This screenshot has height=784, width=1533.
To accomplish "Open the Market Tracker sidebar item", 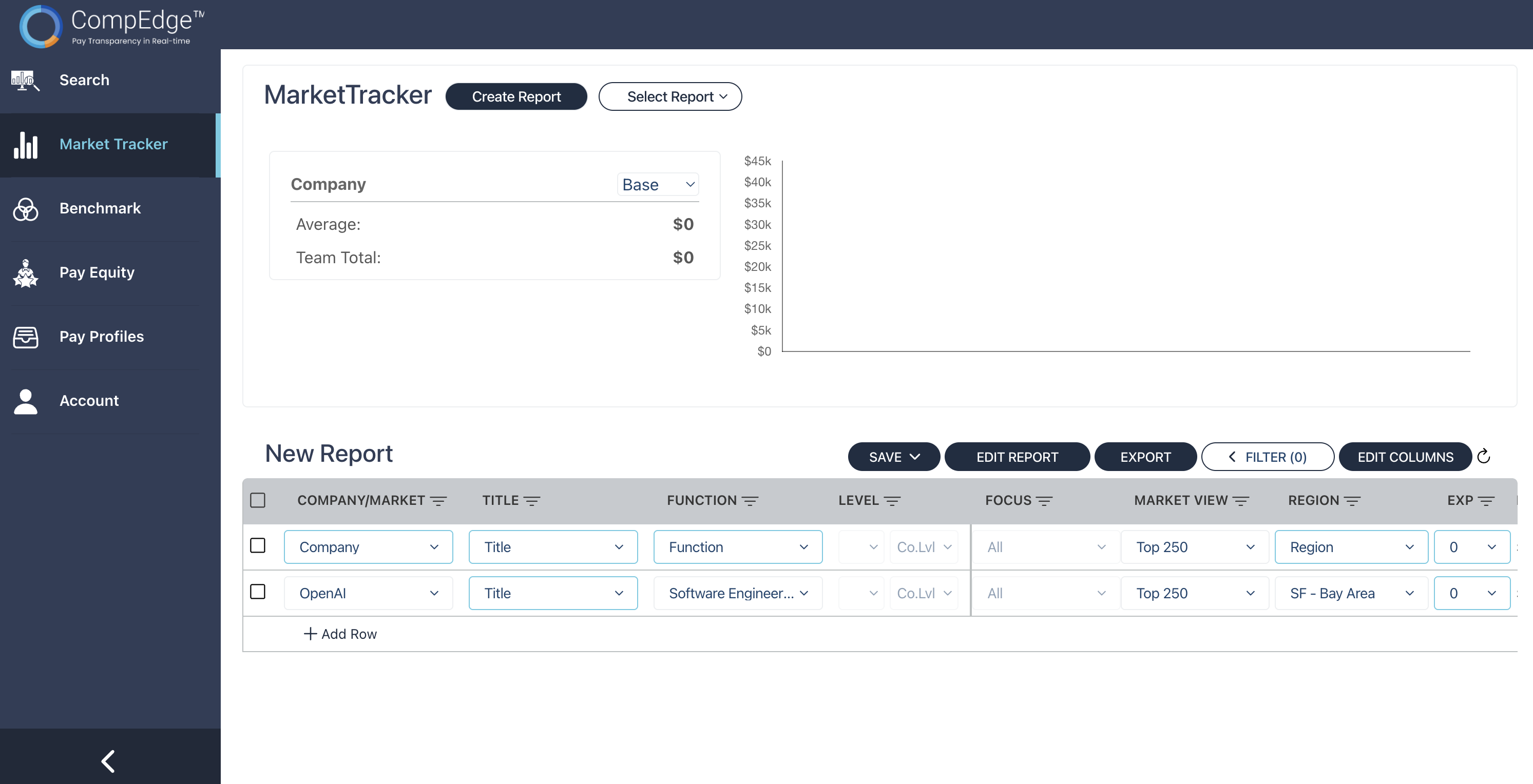I will pyautogui.click(x=113, y=145).
